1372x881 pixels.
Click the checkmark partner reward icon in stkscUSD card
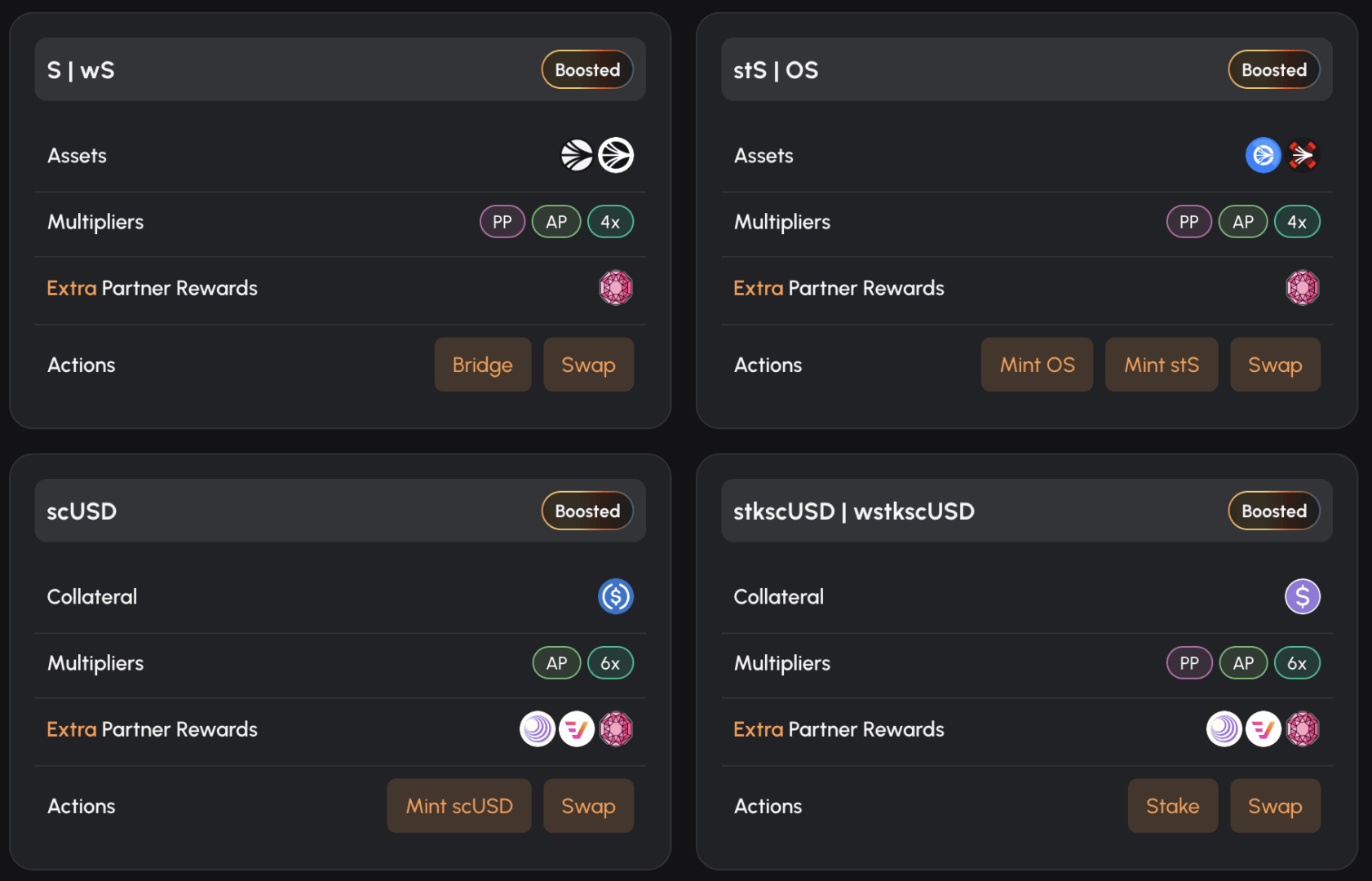1264,729
